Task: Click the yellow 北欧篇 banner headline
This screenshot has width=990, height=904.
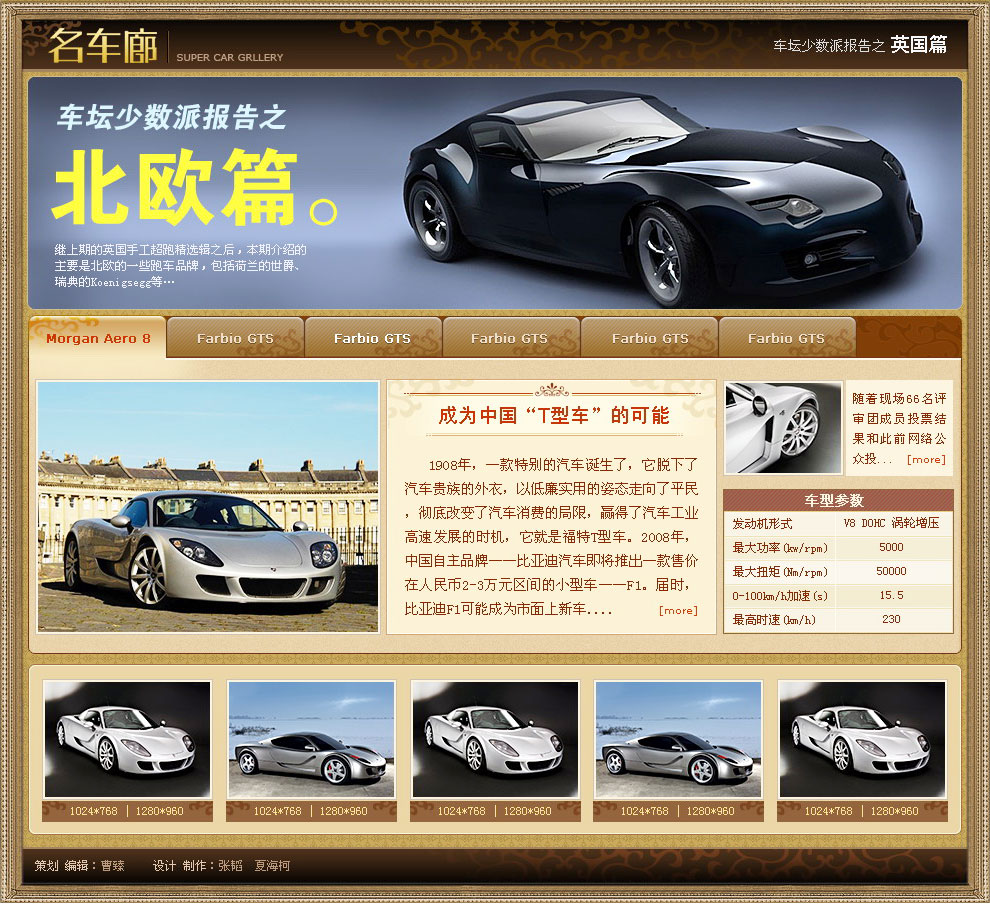Action: coord(175,188)
